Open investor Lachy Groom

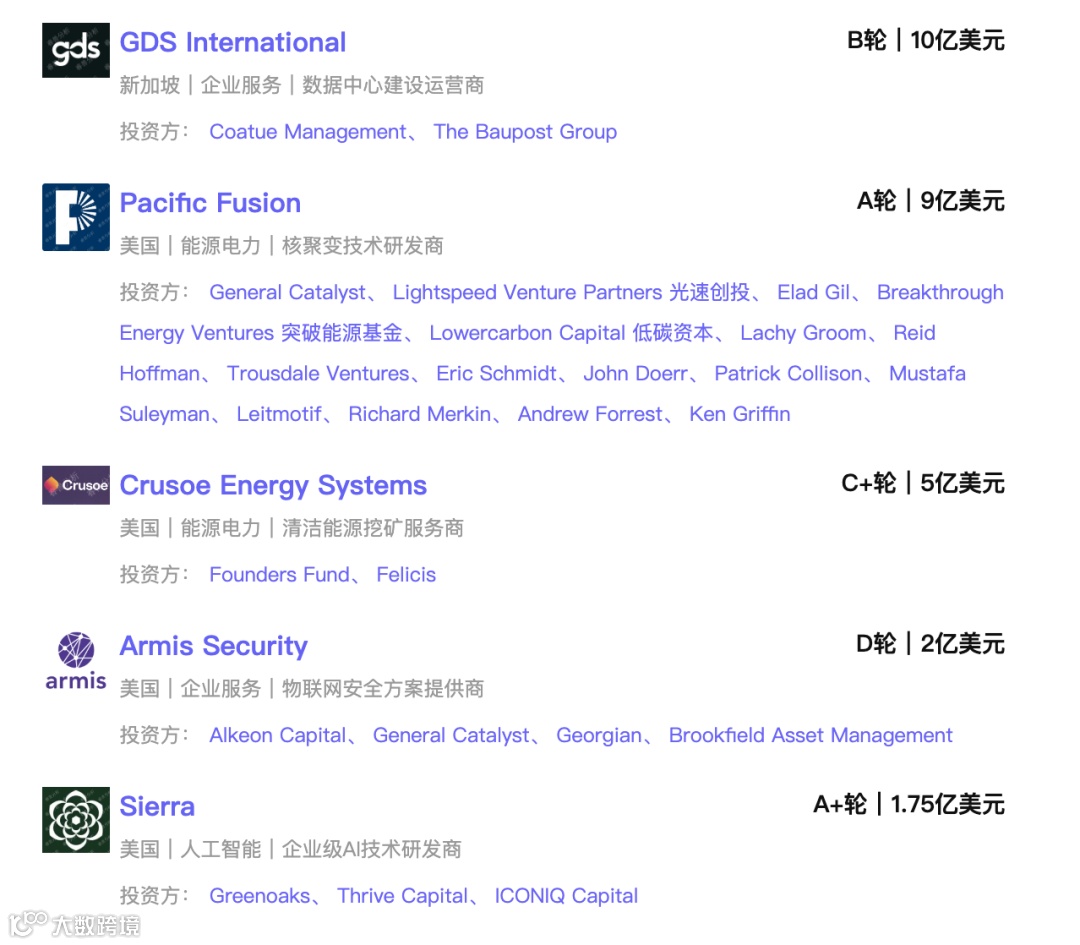803,333
